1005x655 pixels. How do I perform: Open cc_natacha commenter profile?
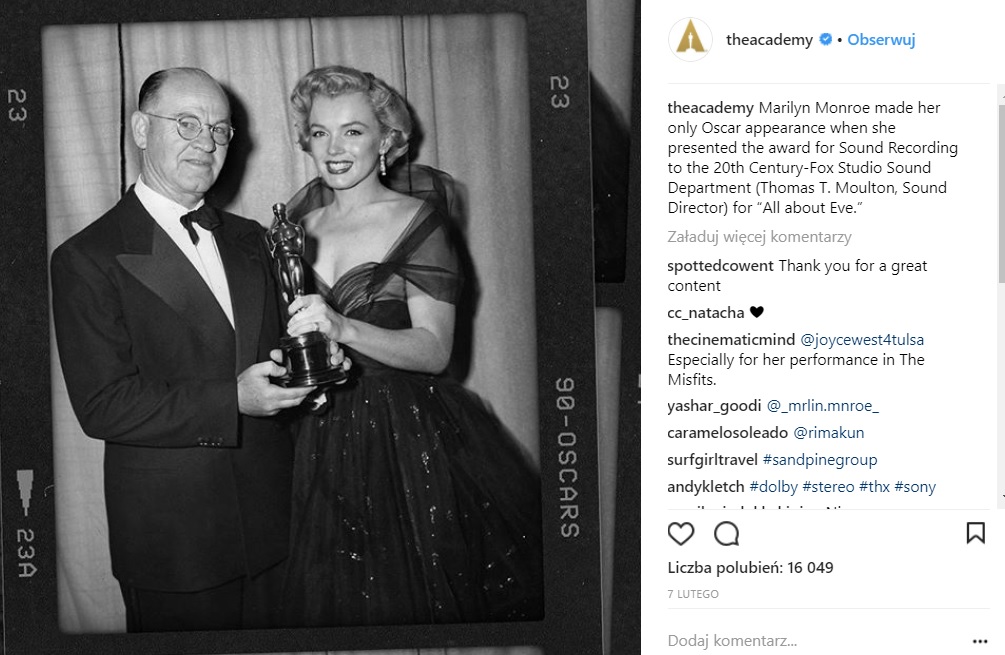pos(706,313)
